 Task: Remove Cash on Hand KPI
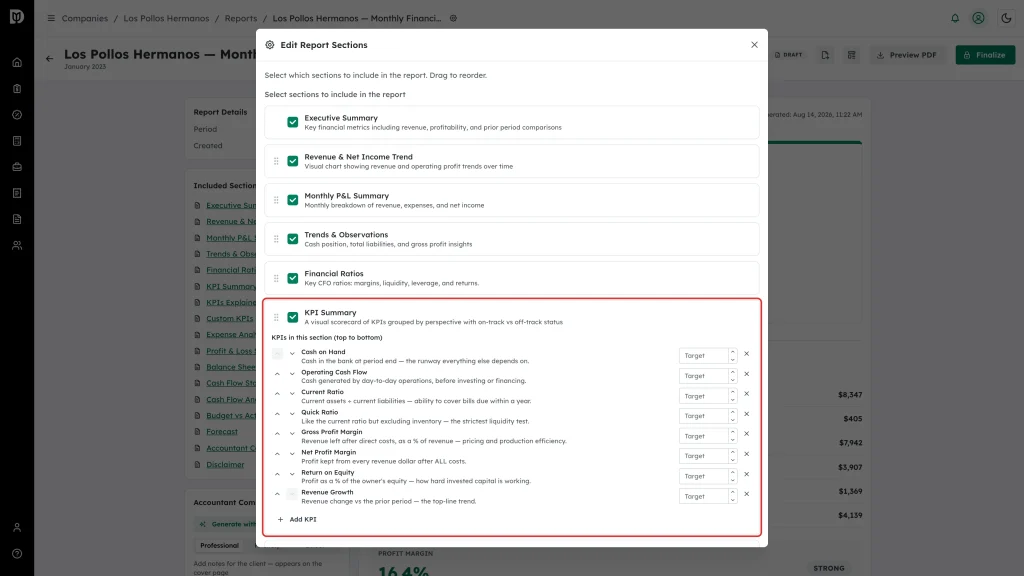point(746,354)
